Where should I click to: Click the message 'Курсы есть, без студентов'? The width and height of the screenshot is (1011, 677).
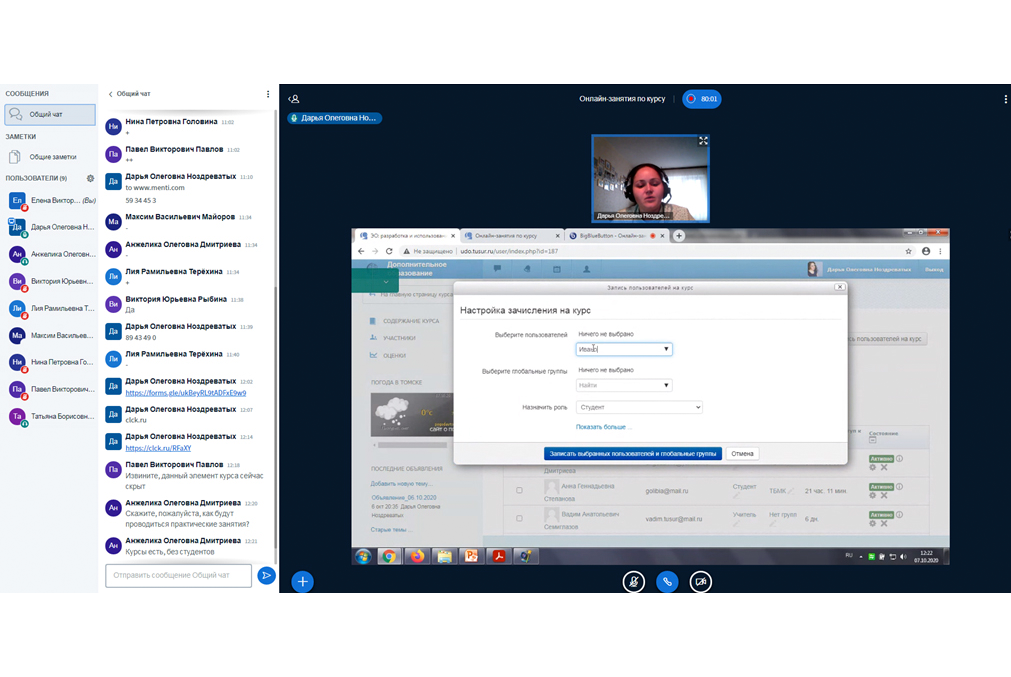170,552
